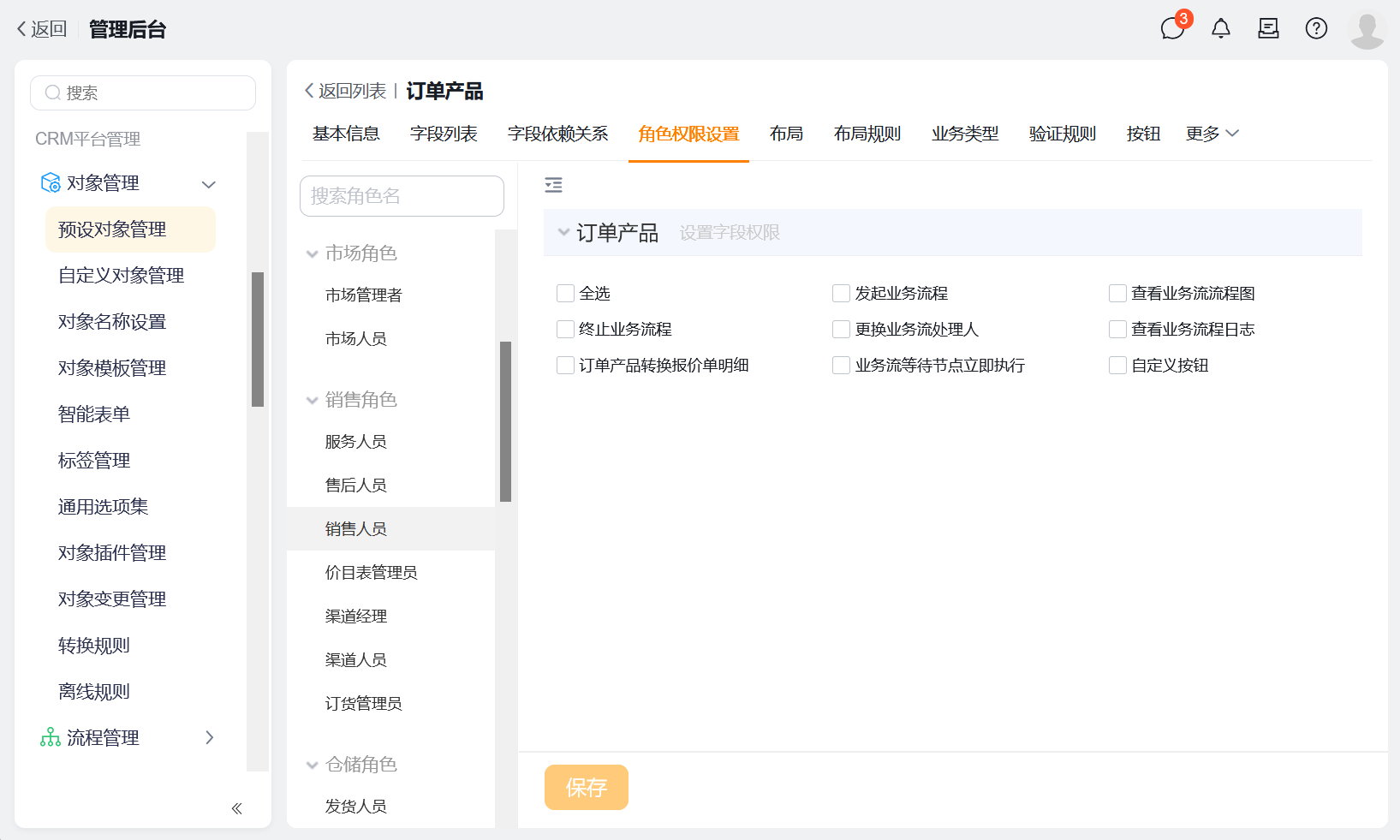Open the chat messages icon with badge
This screenshot has height=840, width=1400.
point(1172,28)
